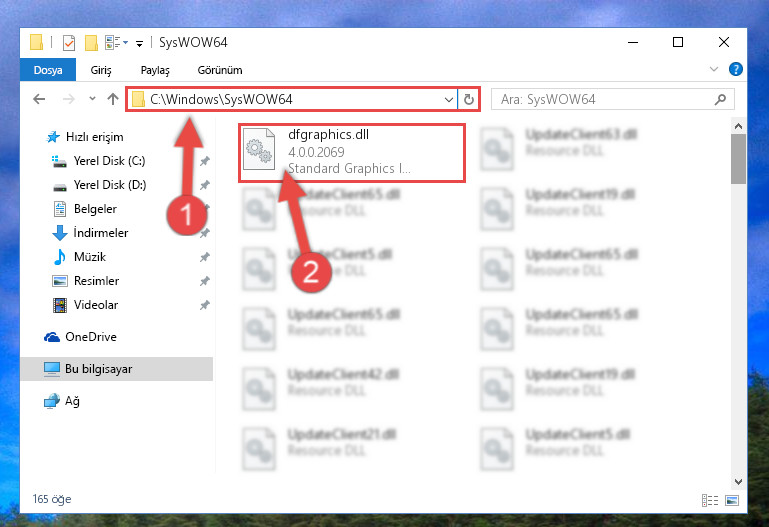This screenshot has width=769, height=527.
Task: Click the pin icon next to Müzik
Action: tap(205, 257)
